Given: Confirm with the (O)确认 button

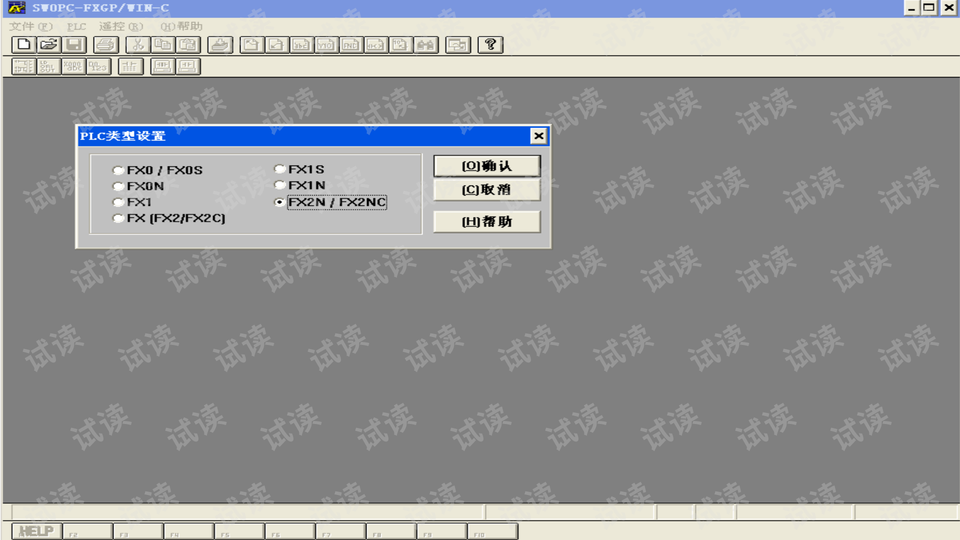Looking at the screenshot, I should tap(487, 166).
